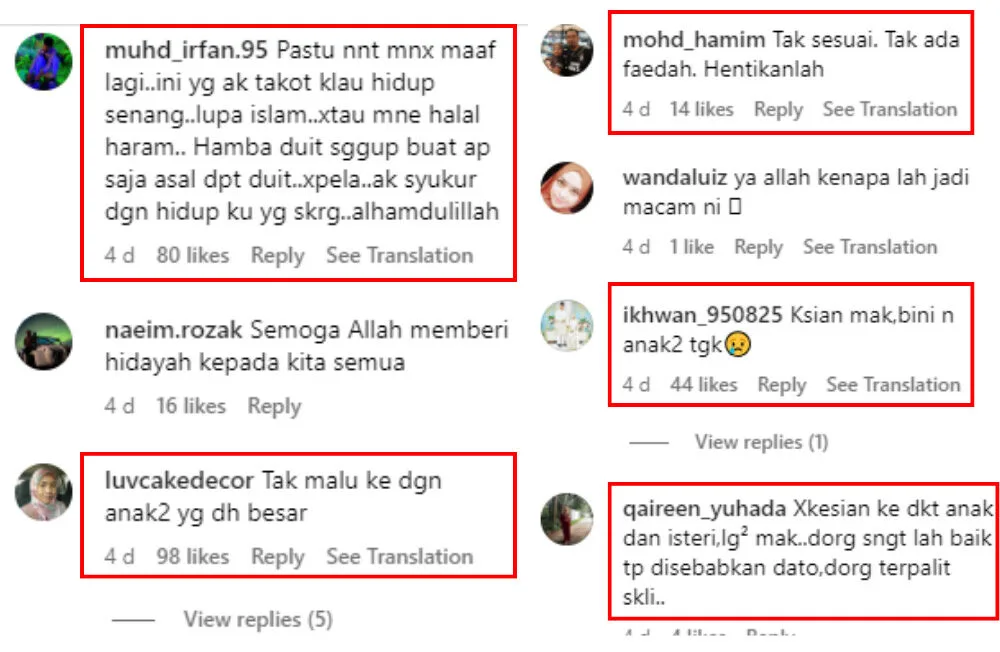Open muhd_irfan.95's profile picture
The image size is (1000, 652).
43,62
